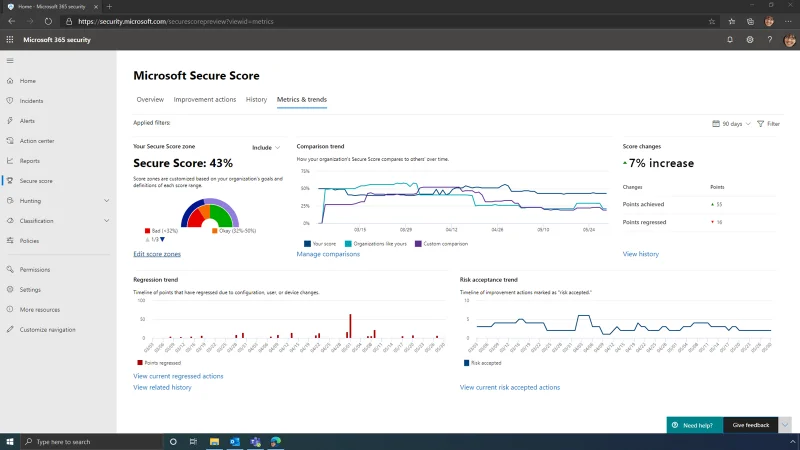Switch to the Improvement actions tab
Image resolution: width=800 pixels, height=450 pixels.
(205, 99)
